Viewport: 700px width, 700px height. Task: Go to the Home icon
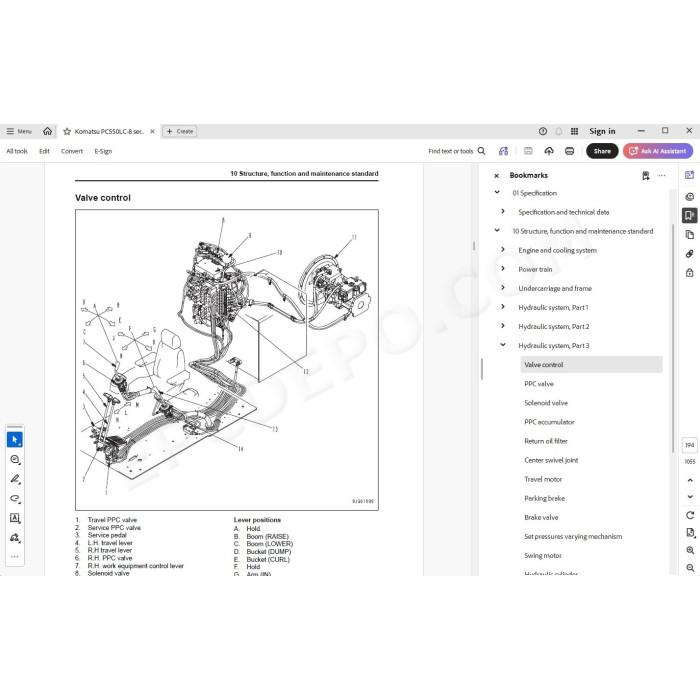pyautogui.click(x=47, y=131)
